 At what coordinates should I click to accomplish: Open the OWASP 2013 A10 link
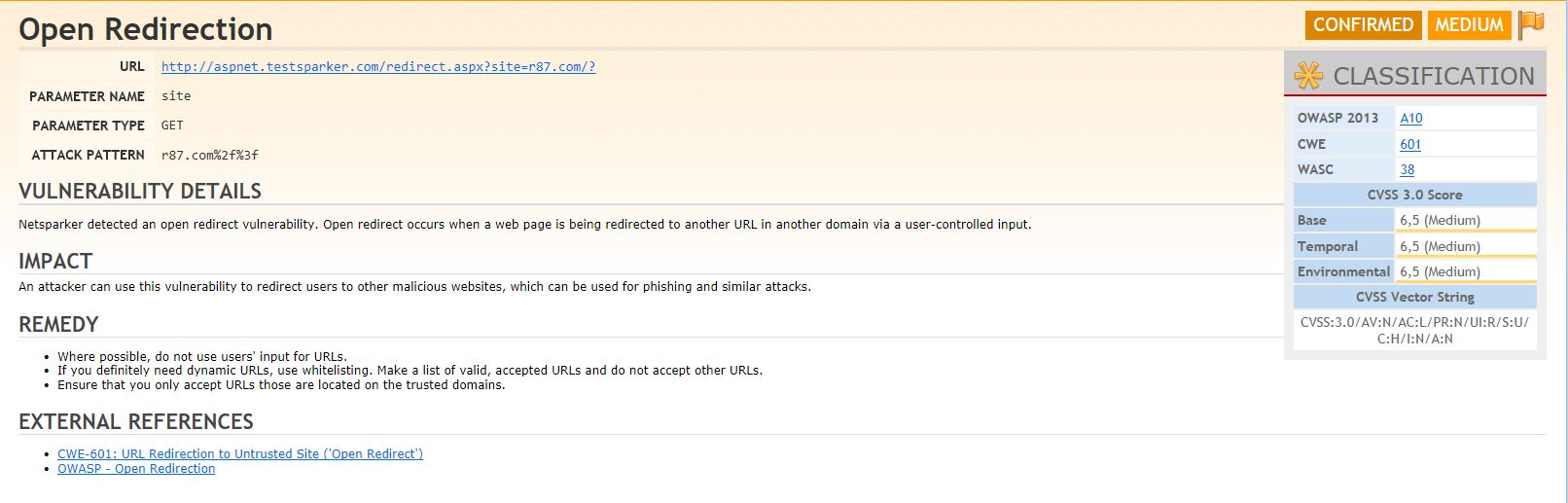[x=1410, y=118]
